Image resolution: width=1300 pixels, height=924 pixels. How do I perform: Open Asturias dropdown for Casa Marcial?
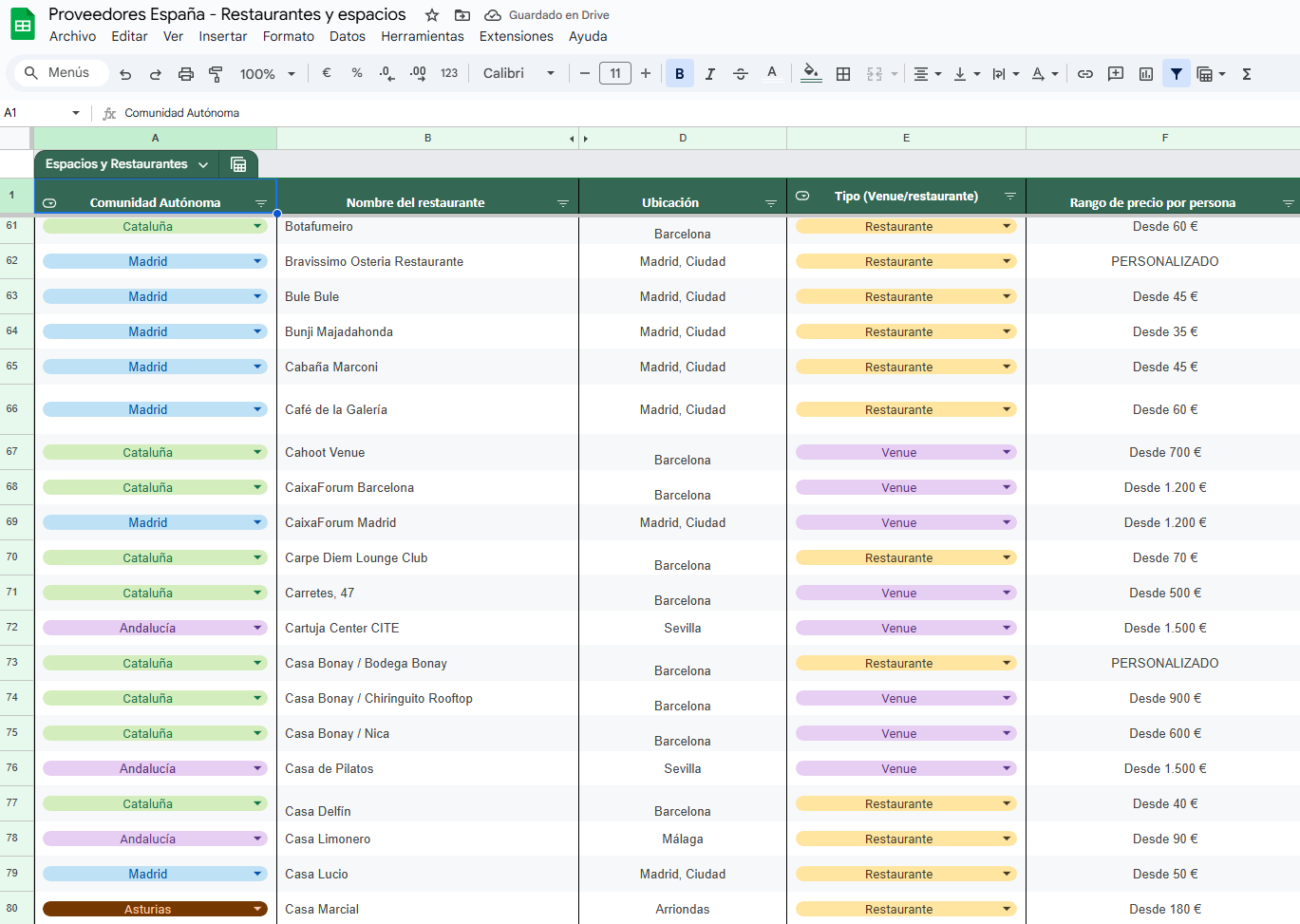pyautogui.click(x=257, y=909)
